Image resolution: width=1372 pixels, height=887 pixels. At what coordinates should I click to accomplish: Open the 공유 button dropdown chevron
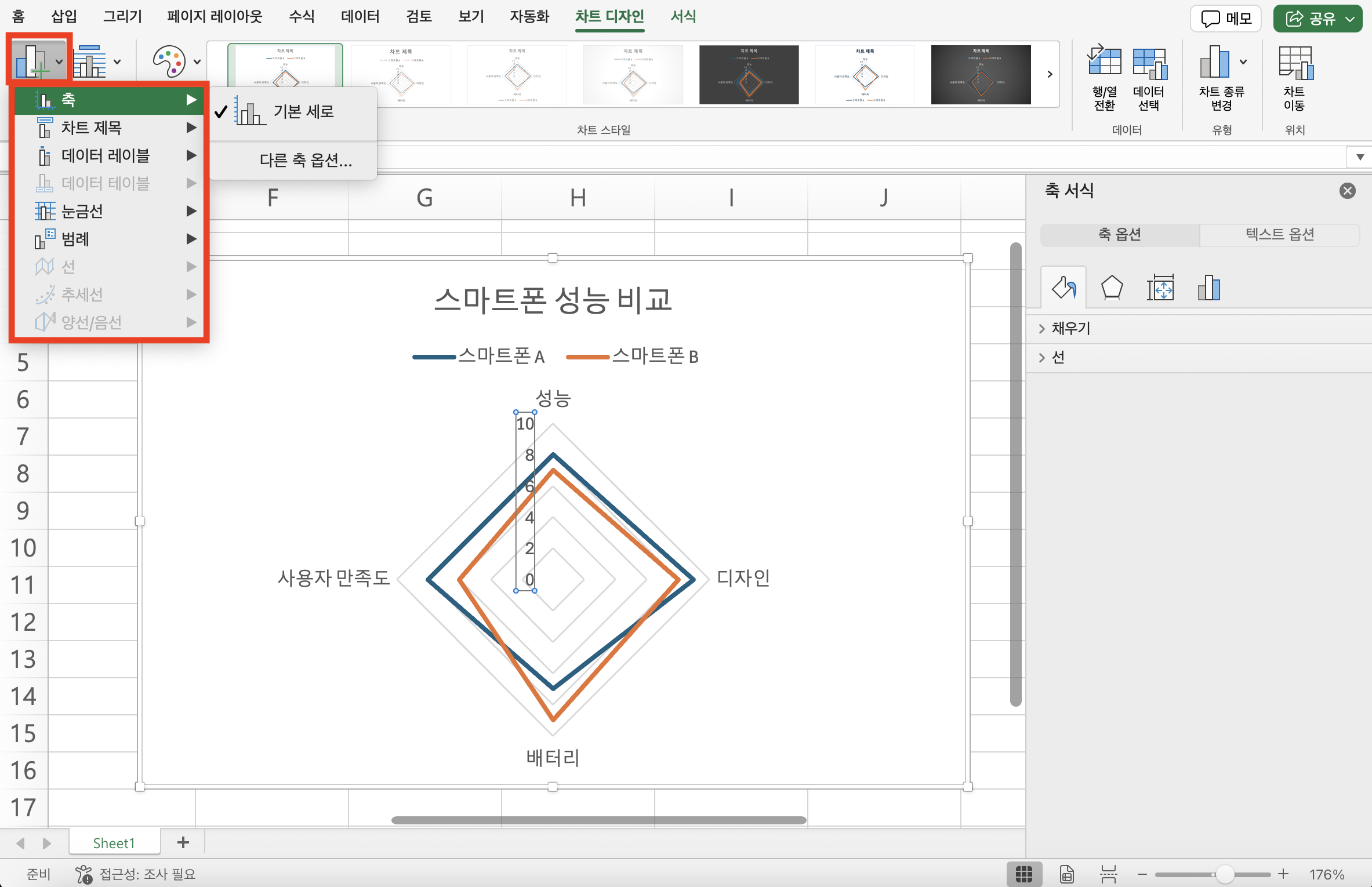[x=1350, y=19]
